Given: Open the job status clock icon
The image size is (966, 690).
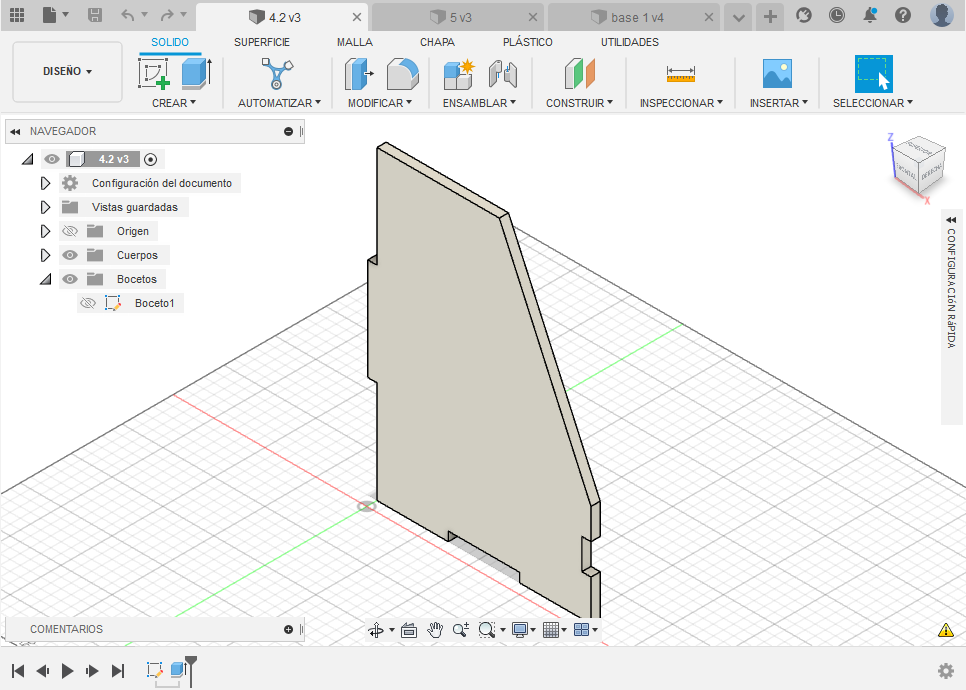Looking at the screenshot, I should coord(837,15).
